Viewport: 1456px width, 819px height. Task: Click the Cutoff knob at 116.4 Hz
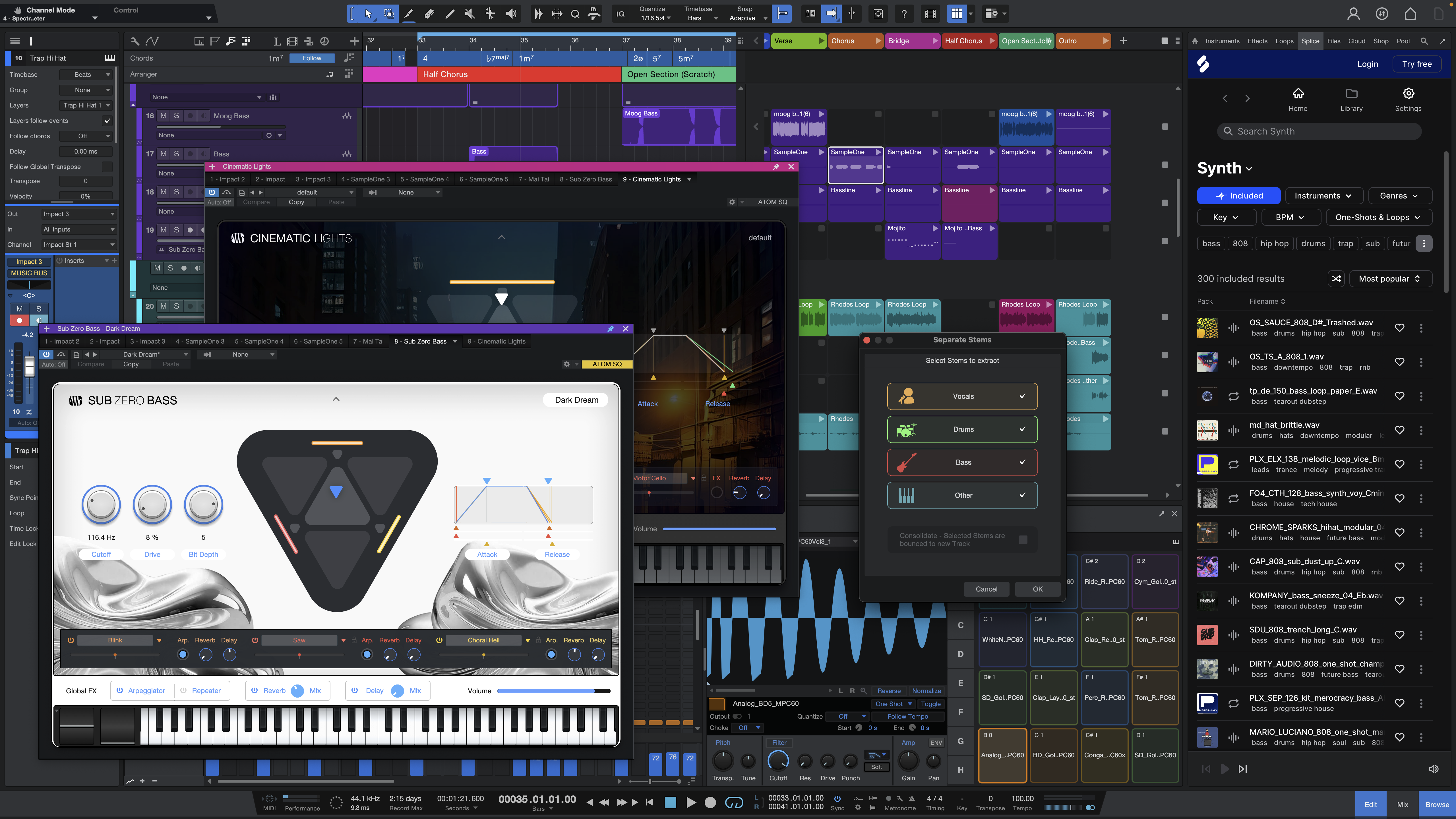tap(101, 505)
